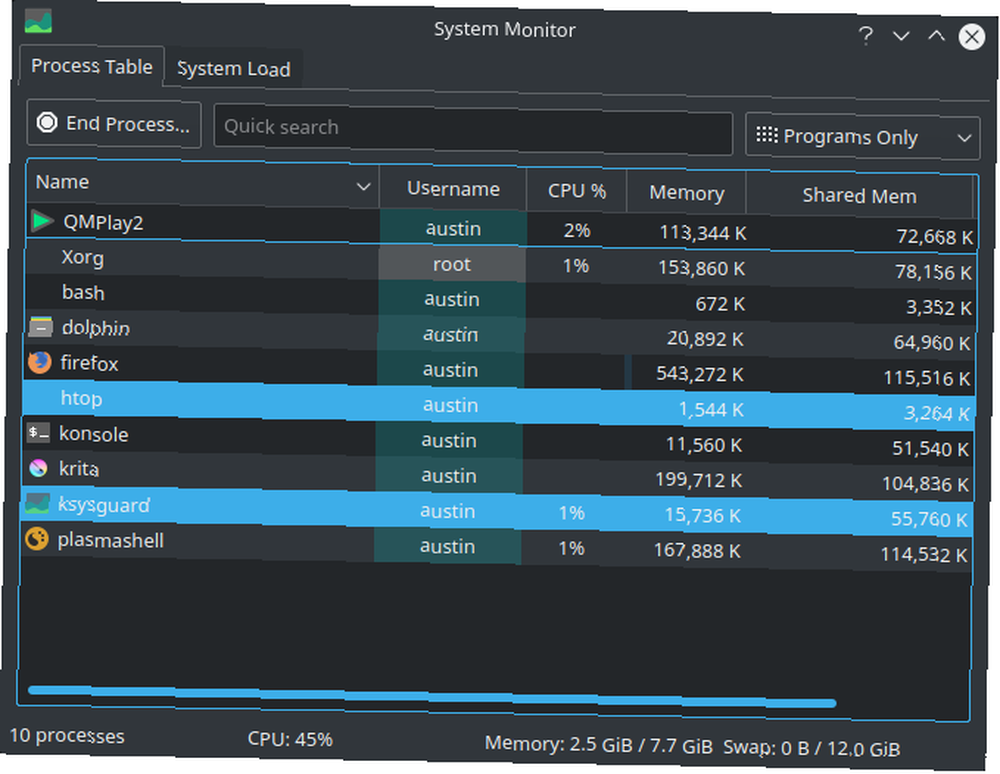
Task: Click the Swap: 0 B / 12.0 GiB status
Action: coord(811,748)
